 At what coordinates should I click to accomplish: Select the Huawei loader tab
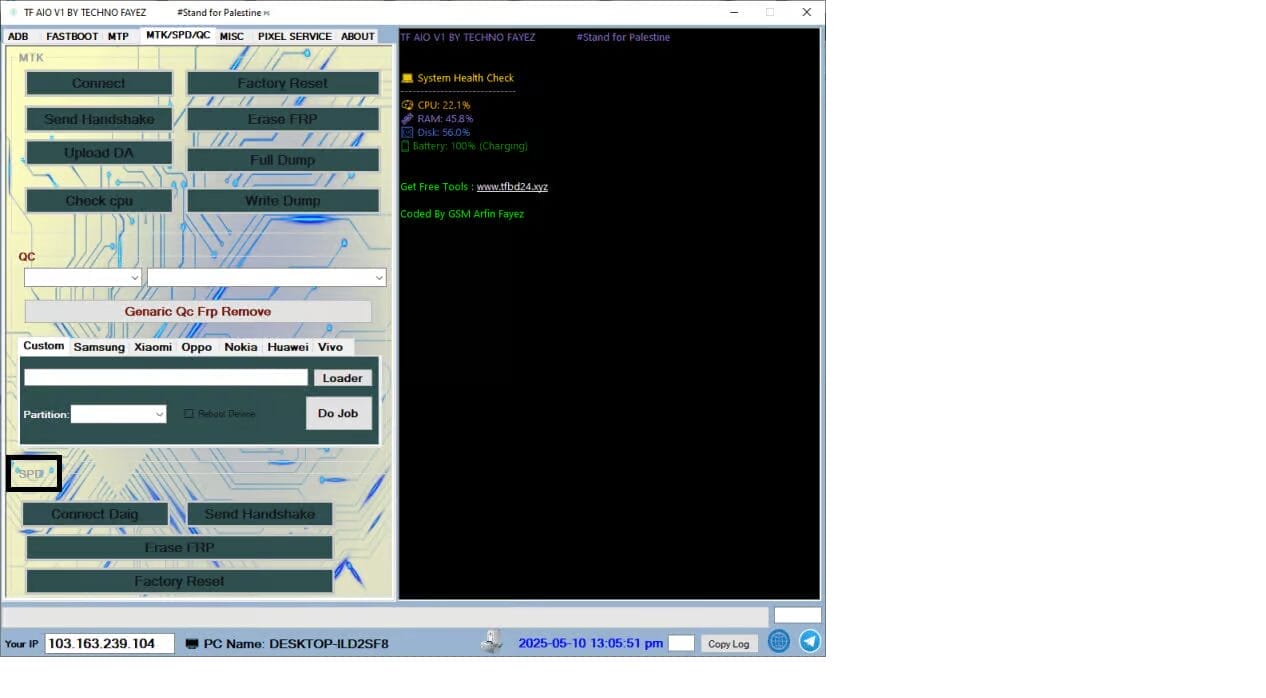pyautogui.click(x=288, y=347)
